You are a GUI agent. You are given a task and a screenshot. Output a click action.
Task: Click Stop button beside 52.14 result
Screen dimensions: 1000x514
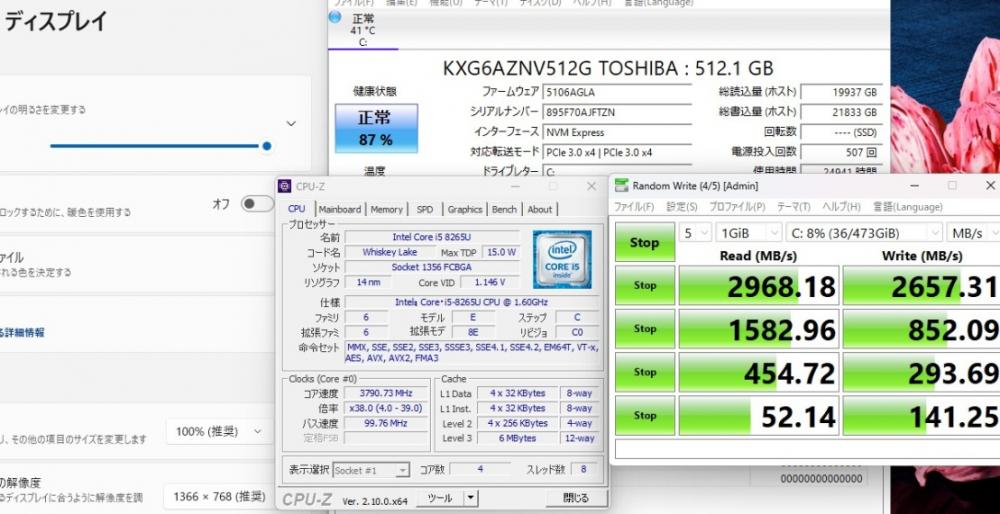[x=644, y=416]
